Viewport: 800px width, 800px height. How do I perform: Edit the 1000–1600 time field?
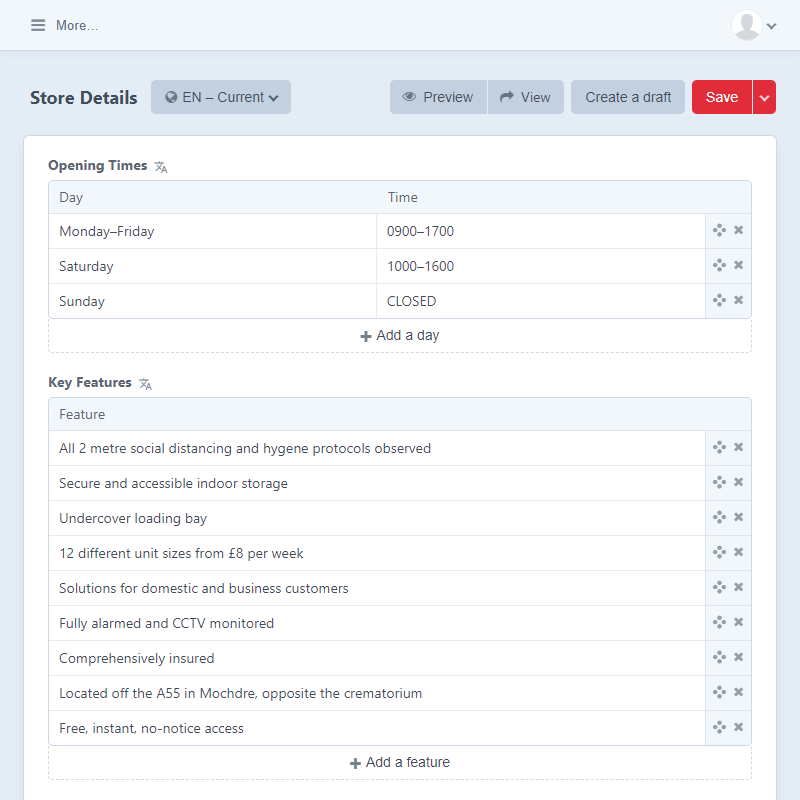pyautogui.click(x=541, y=266)
